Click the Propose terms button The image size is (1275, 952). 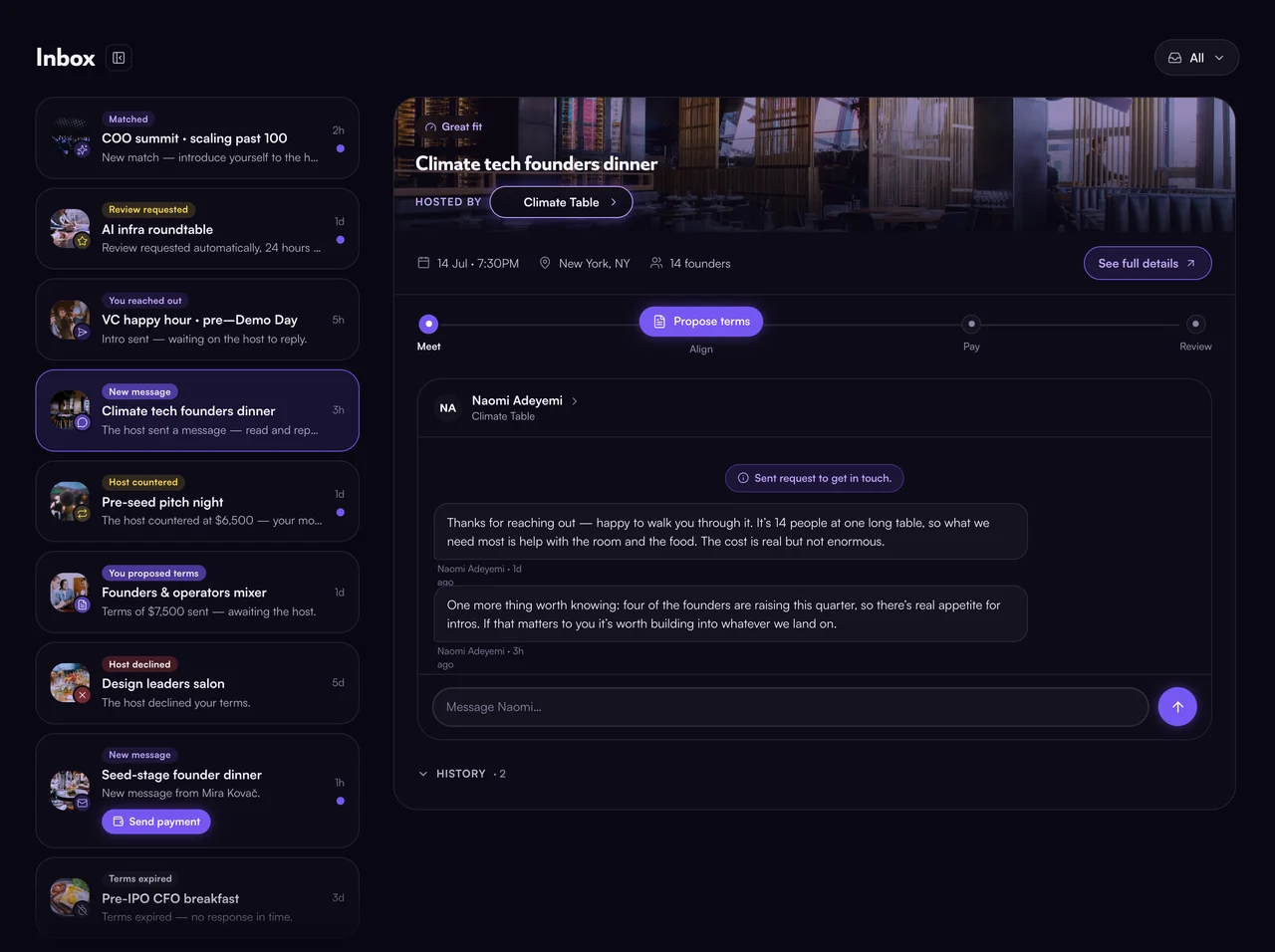[x=701, y=322]
